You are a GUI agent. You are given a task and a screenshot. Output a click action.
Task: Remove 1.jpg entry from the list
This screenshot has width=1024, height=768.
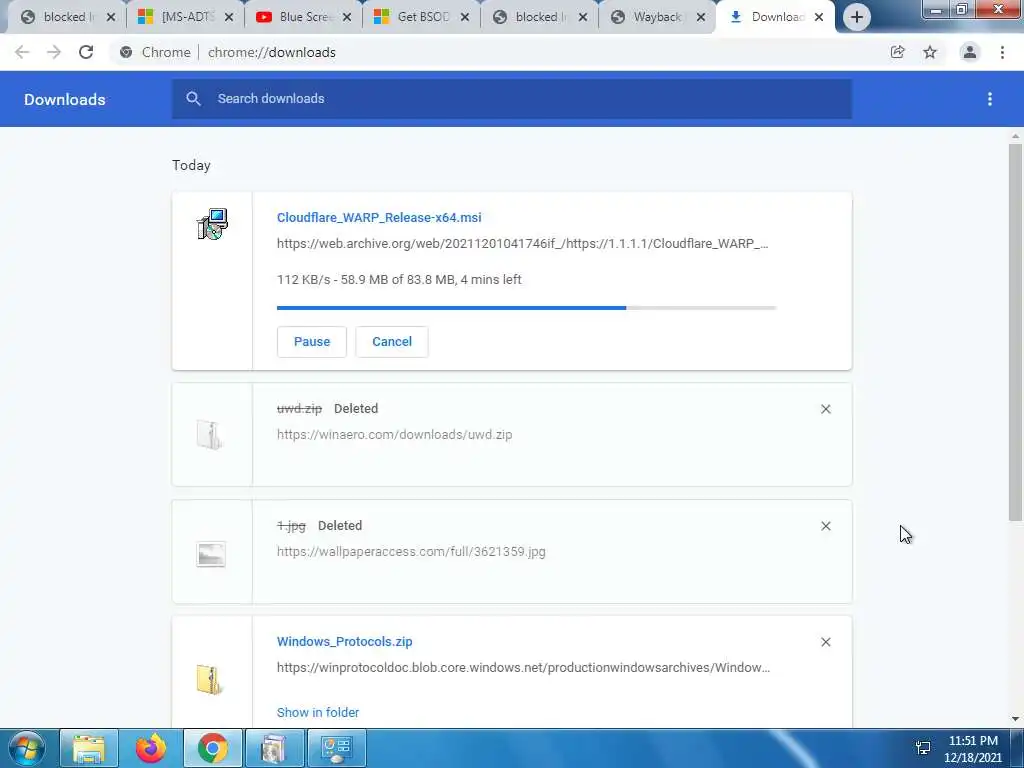[x=825, y=526]
